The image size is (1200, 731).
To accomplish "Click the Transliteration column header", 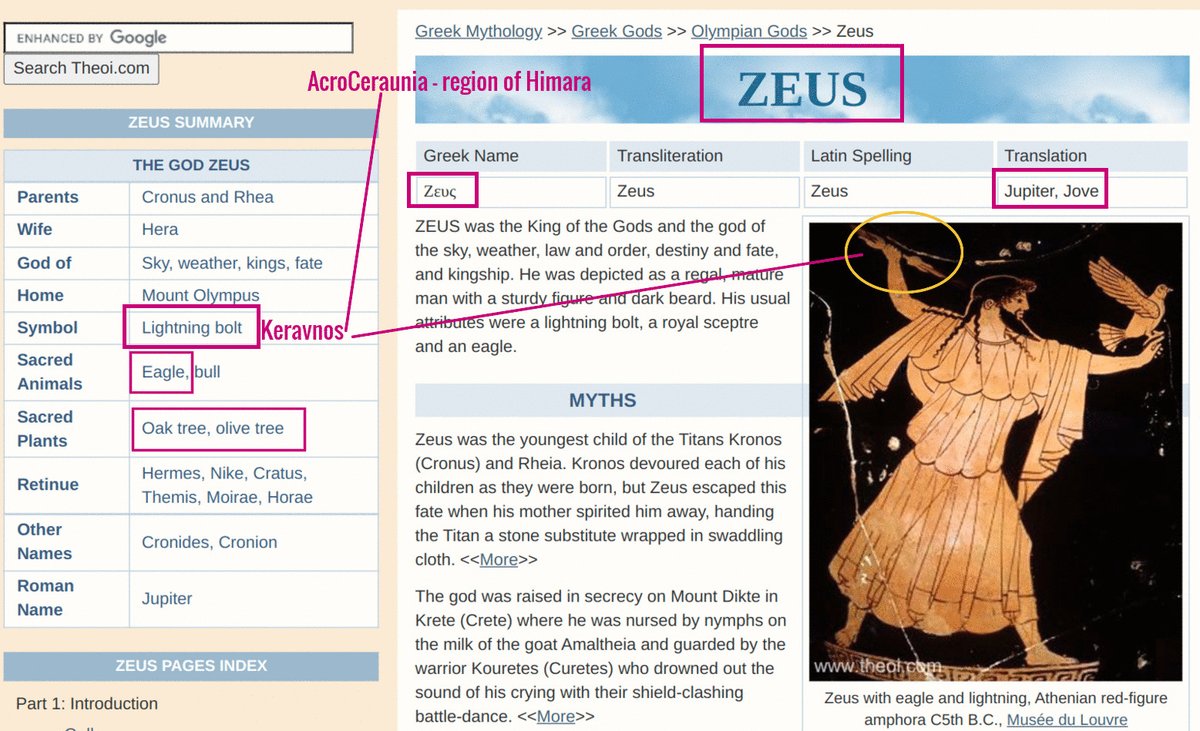I will (705, 156).
